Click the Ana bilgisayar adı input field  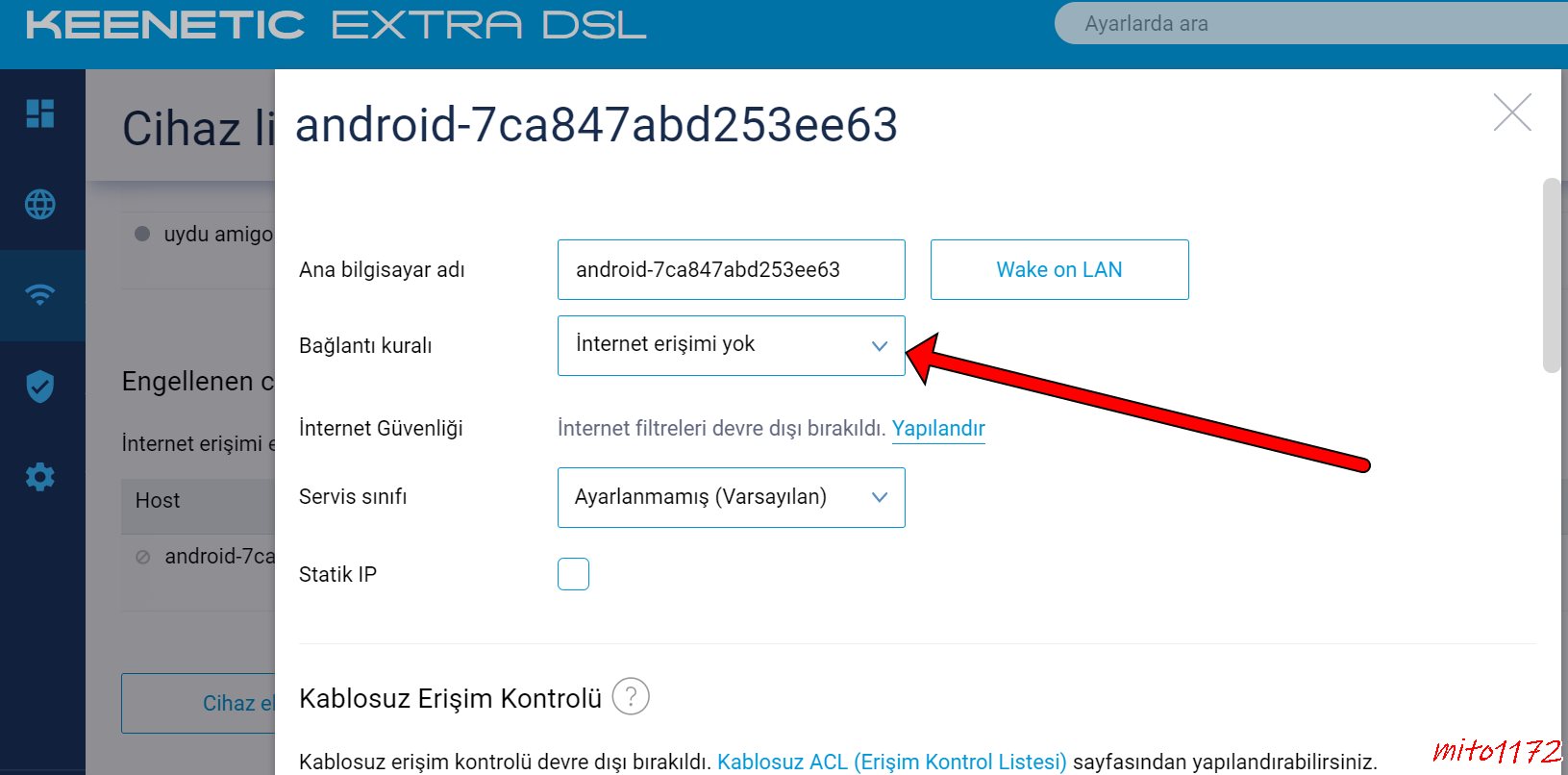pos(732,269)
